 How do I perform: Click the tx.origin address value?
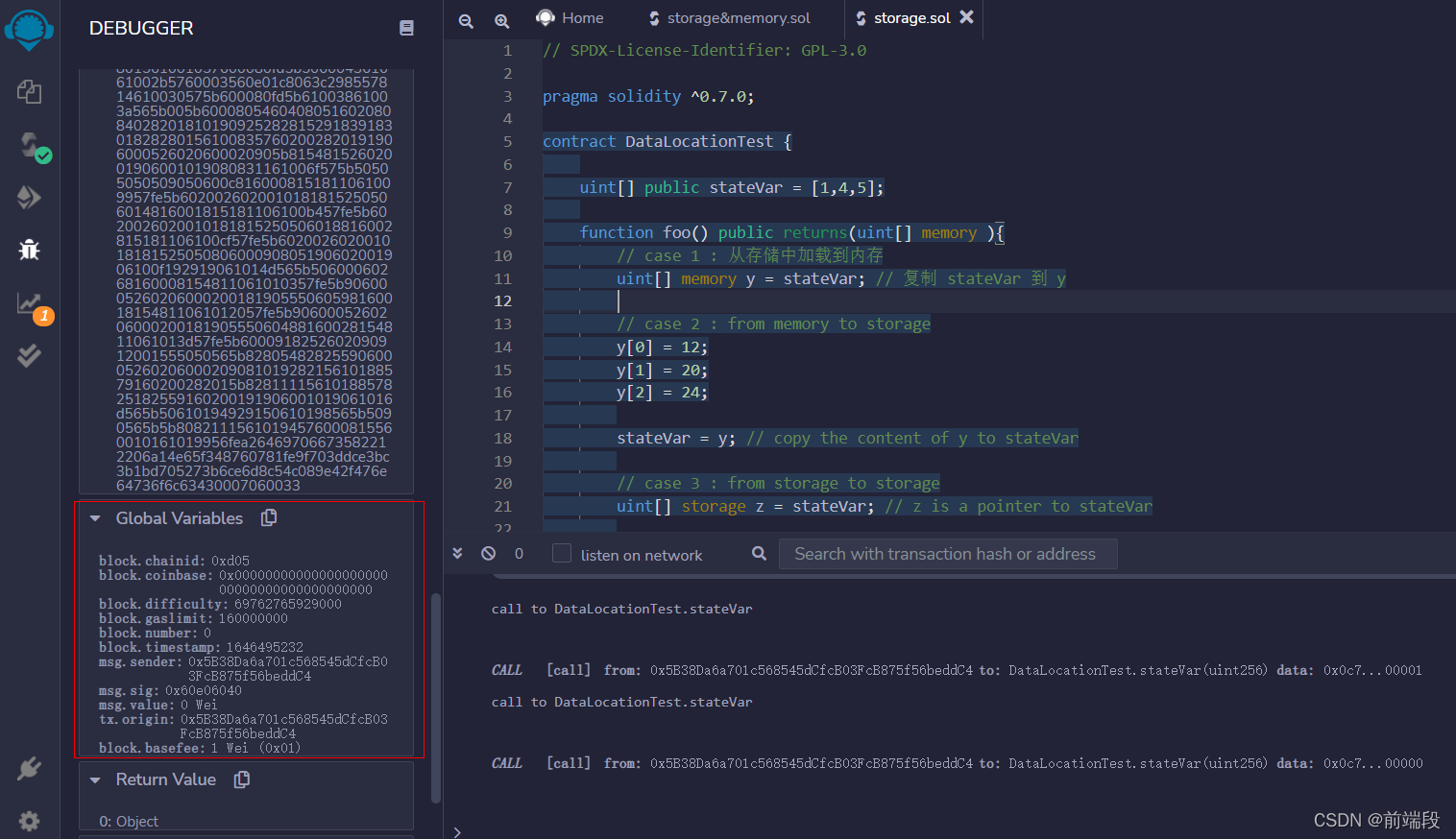(284, 727)
